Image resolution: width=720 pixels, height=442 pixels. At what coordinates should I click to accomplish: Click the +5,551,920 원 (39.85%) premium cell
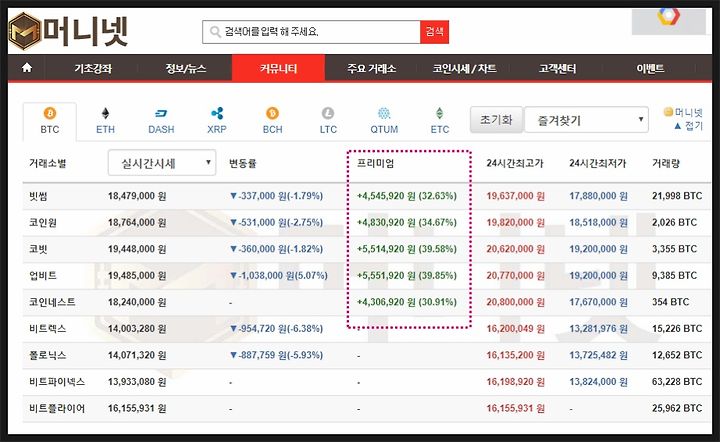click(407, 275)
